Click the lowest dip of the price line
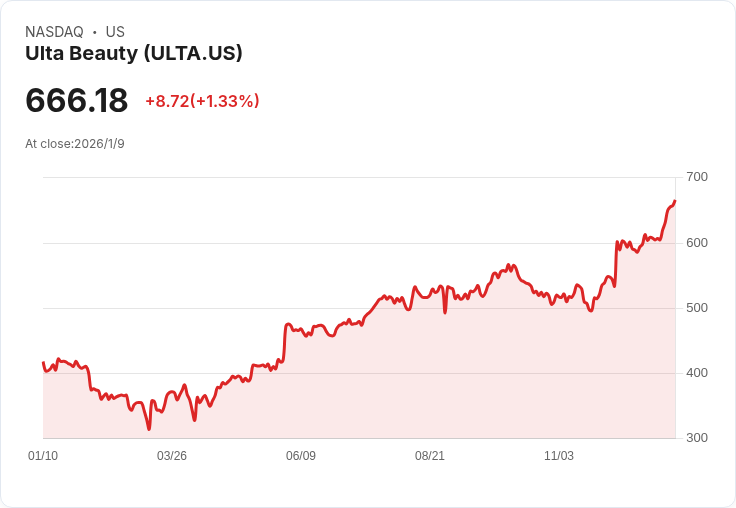 pyautogui.click(x=149, y=428)
